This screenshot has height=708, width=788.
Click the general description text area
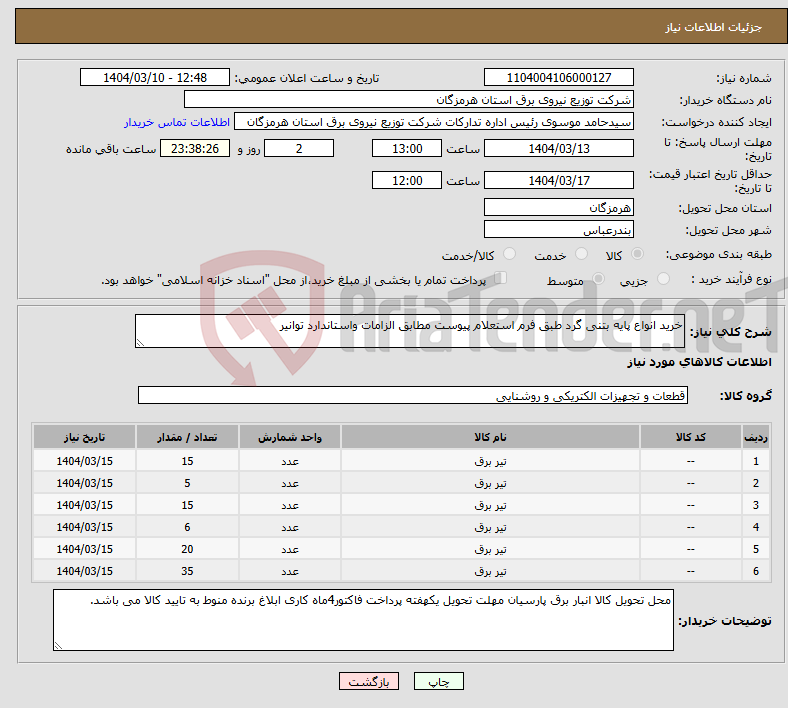[x=410, y=331]
